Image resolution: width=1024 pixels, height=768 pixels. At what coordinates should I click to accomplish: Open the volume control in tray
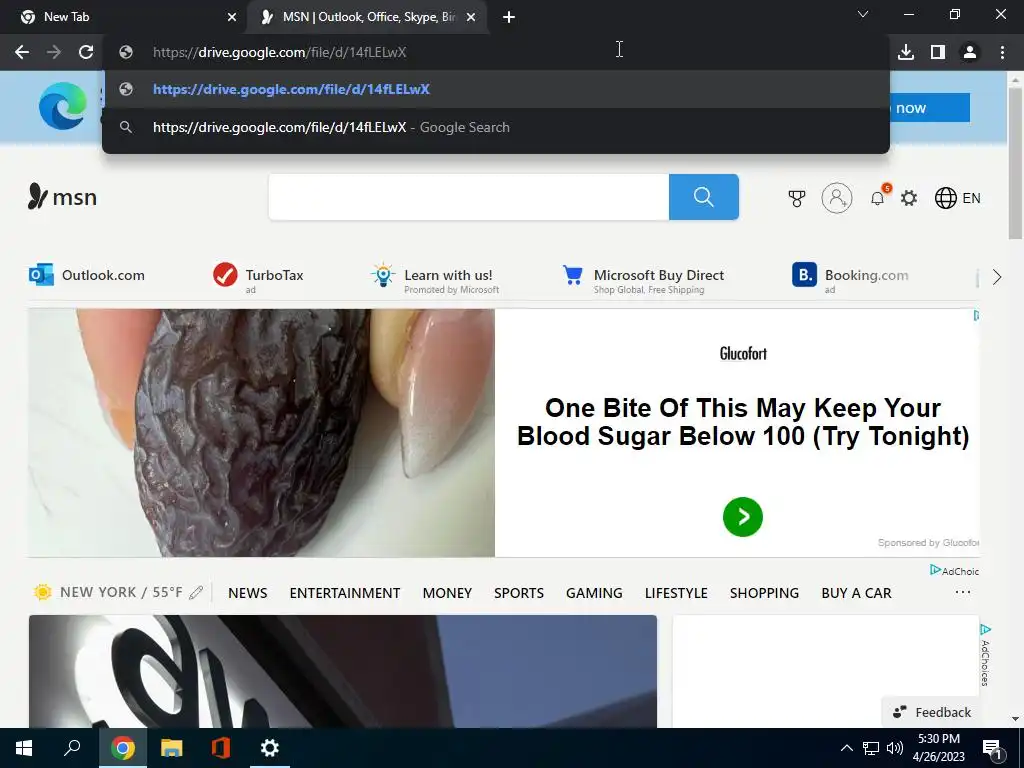[895, 748]
